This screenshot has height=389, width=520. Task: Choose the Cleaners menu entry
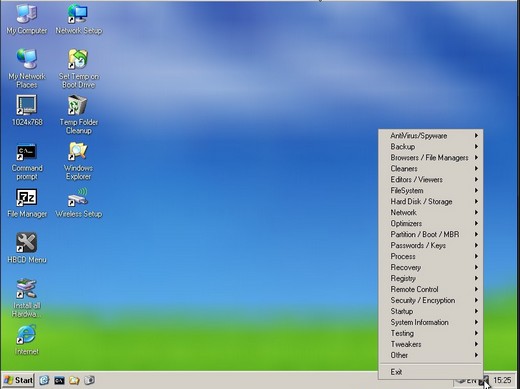(x=431, y=169)
